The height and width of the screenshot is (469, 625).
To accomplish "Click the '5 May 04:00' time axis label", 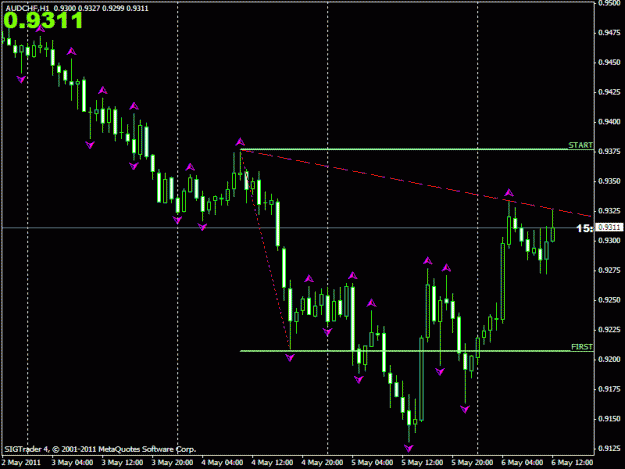I will (x=372, y=463).
